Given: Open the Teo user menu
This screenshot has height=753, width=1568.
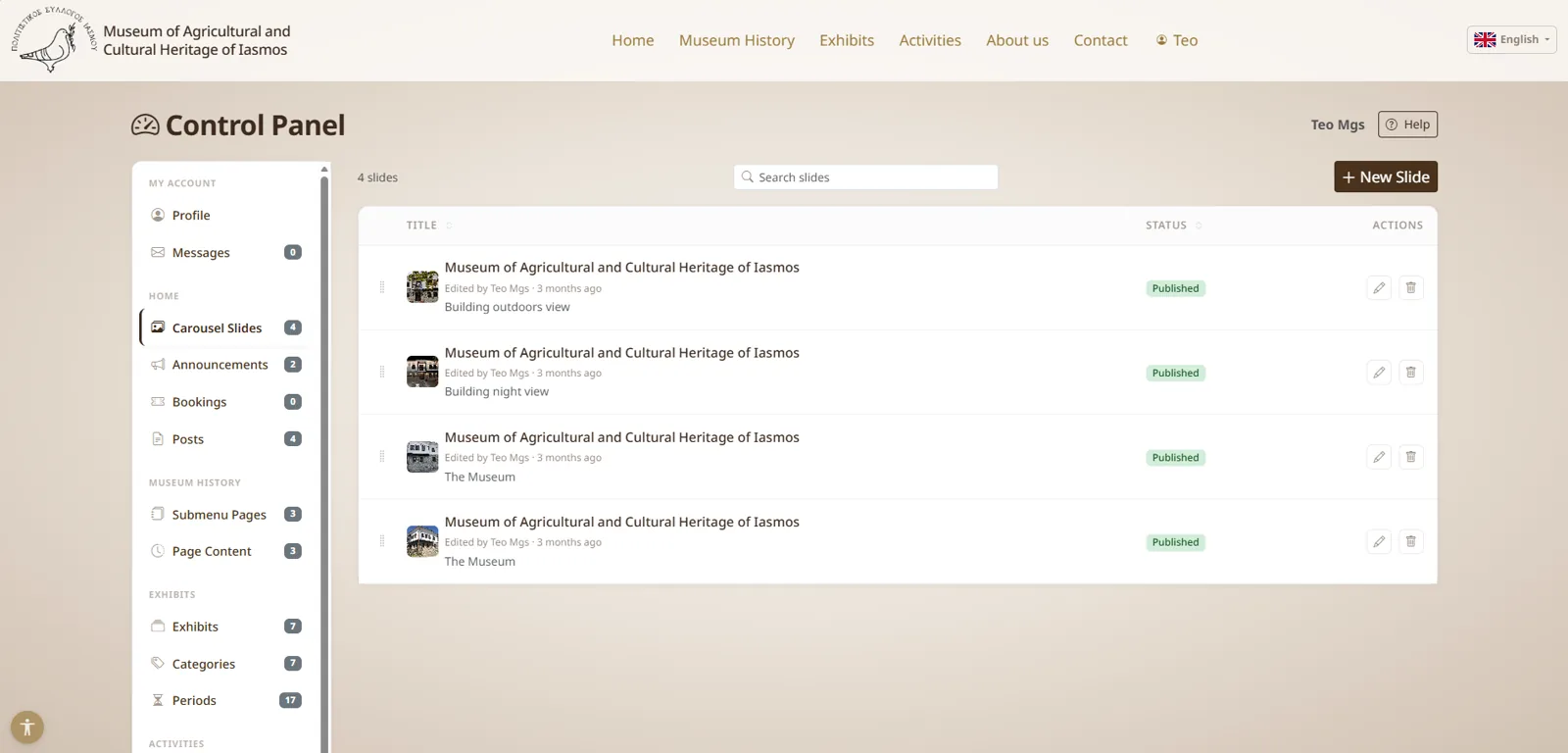Looking at the screenshot, I should click(1177, 40).
